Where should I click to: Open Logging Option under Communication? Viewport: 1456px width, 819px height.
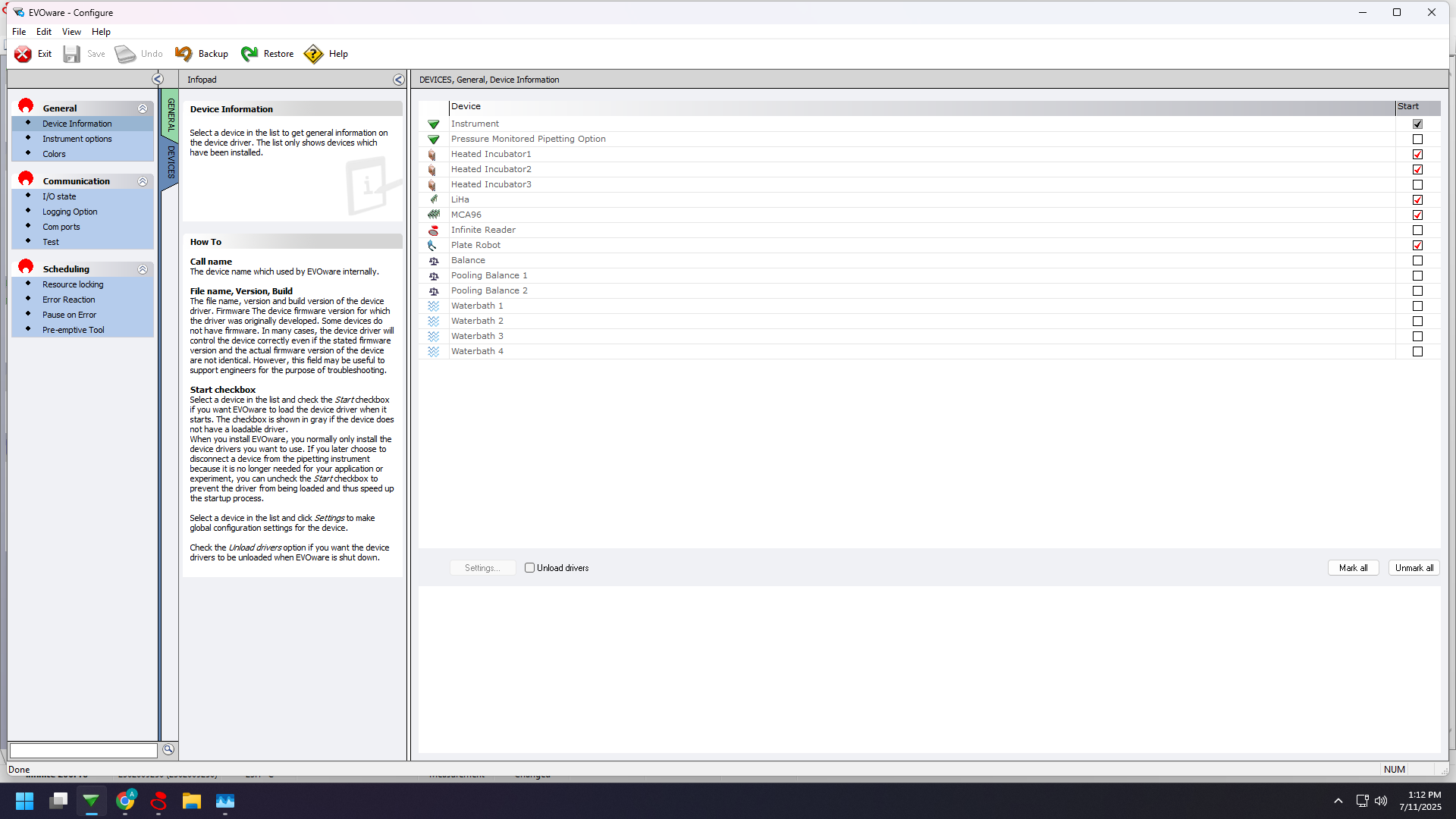70,212
